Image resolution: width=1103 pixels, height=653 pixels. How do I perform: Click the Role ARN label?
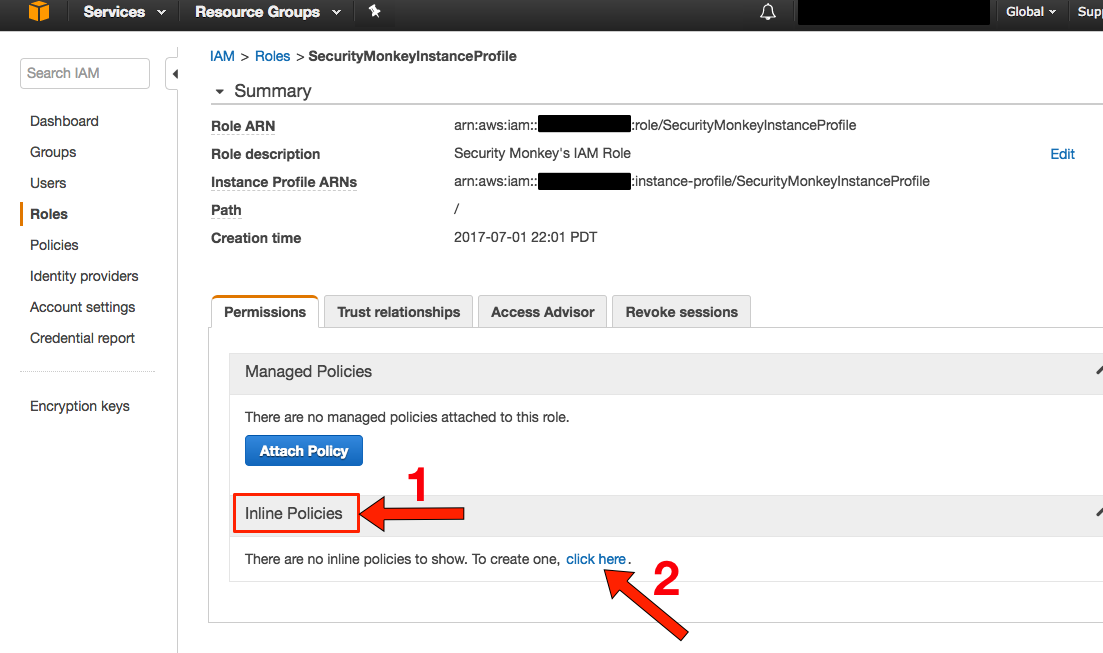pos(243,126)
